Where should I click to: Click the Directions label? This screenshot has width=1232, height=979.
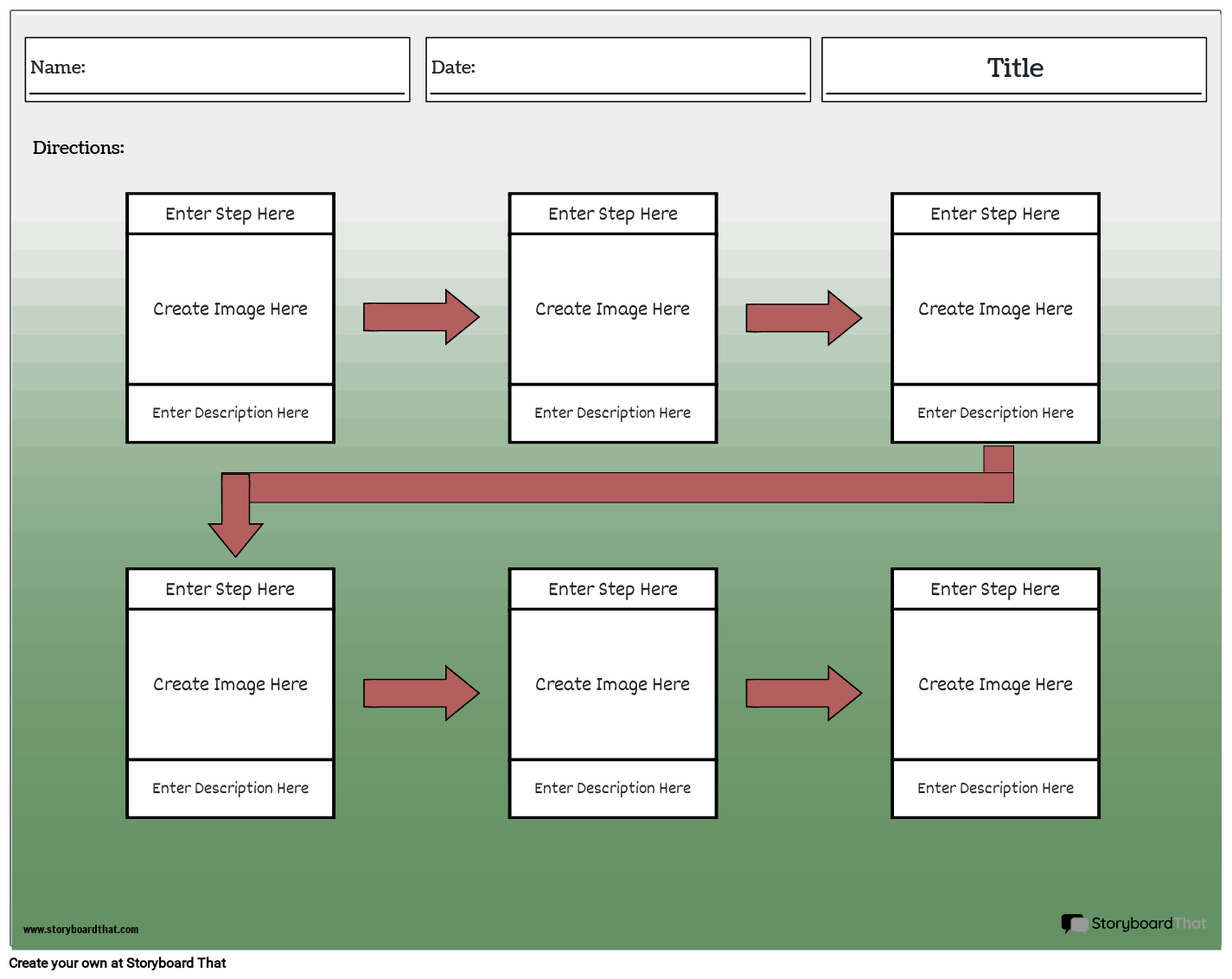click(x=78, y=148)
